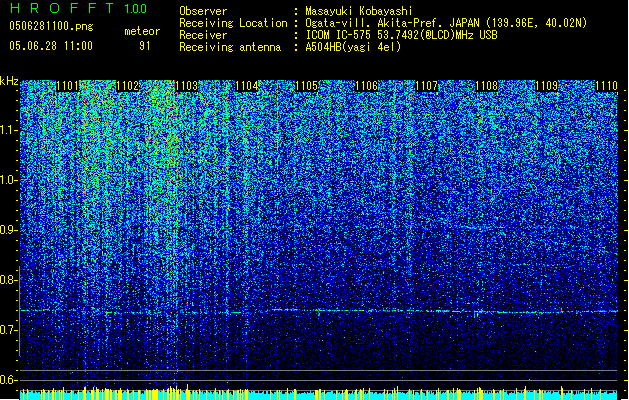
Task: Click the 1.0 kHz axis label
Action: tap(9, 180)
